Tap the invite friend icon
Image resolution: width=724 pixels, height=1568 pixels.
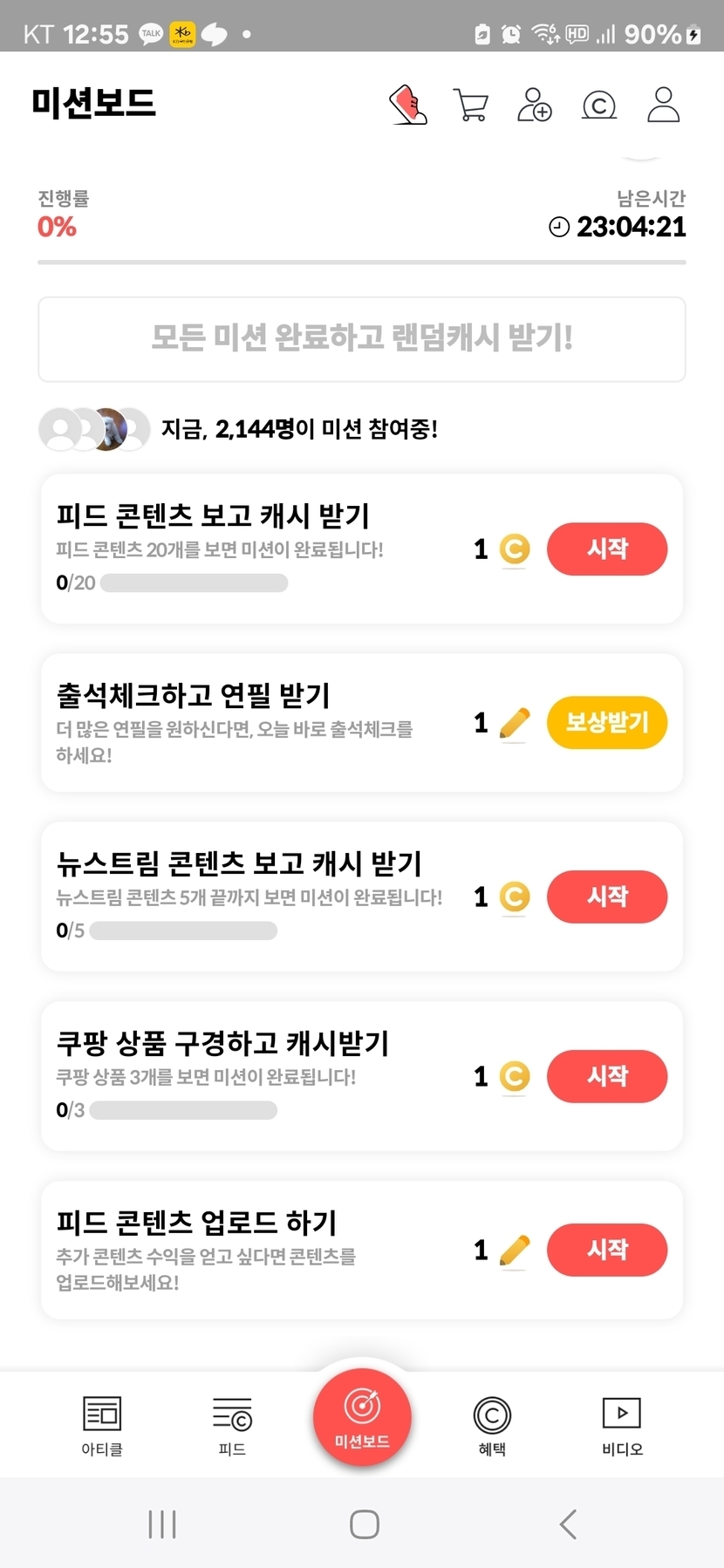[535, 105]
